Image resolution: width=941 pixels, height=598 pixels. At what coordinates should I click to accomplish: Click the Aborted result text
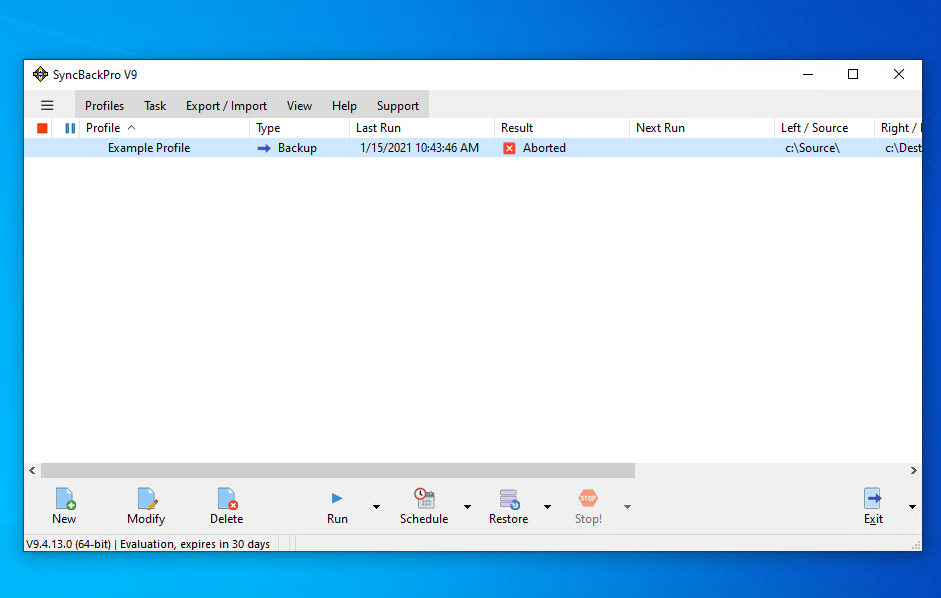[544, 148]
